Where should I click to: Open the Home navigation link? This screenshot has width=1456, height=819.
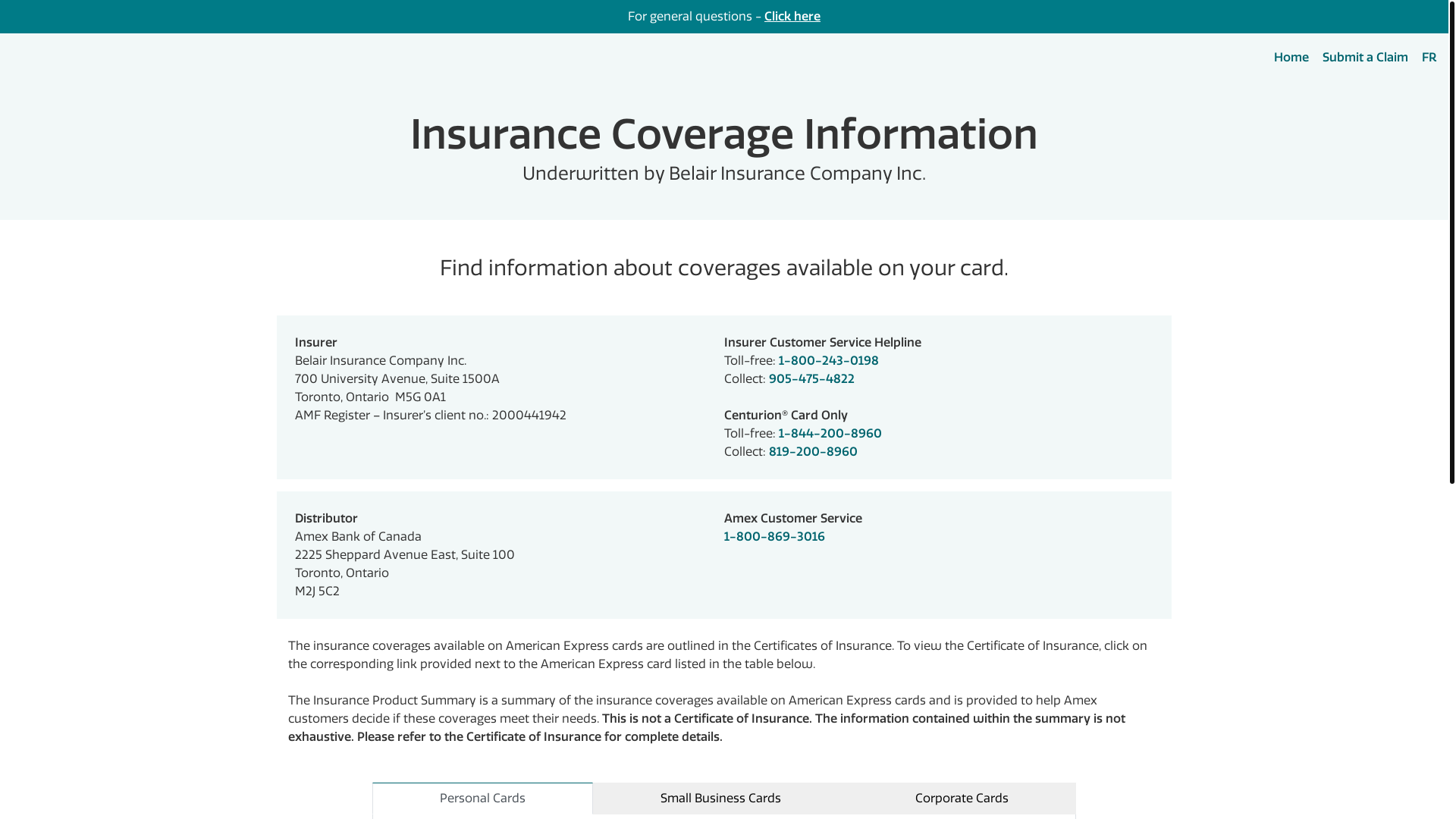(1291, 57)
